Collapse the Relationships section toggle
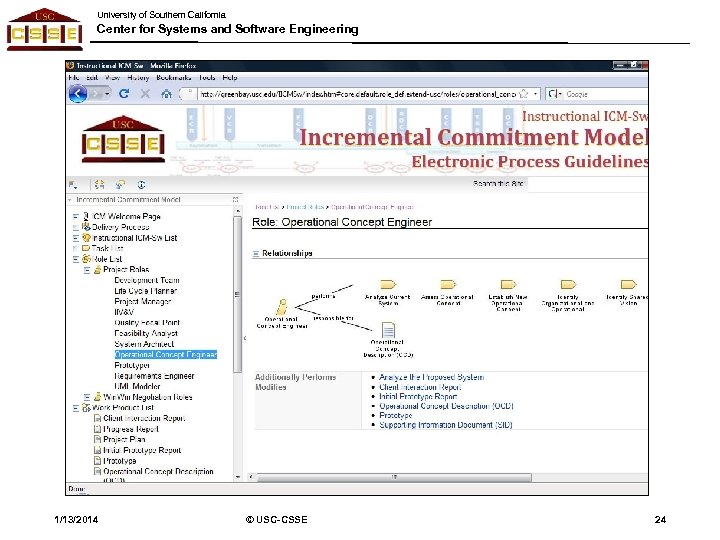The image size is (720, 540). coord(256,253)
